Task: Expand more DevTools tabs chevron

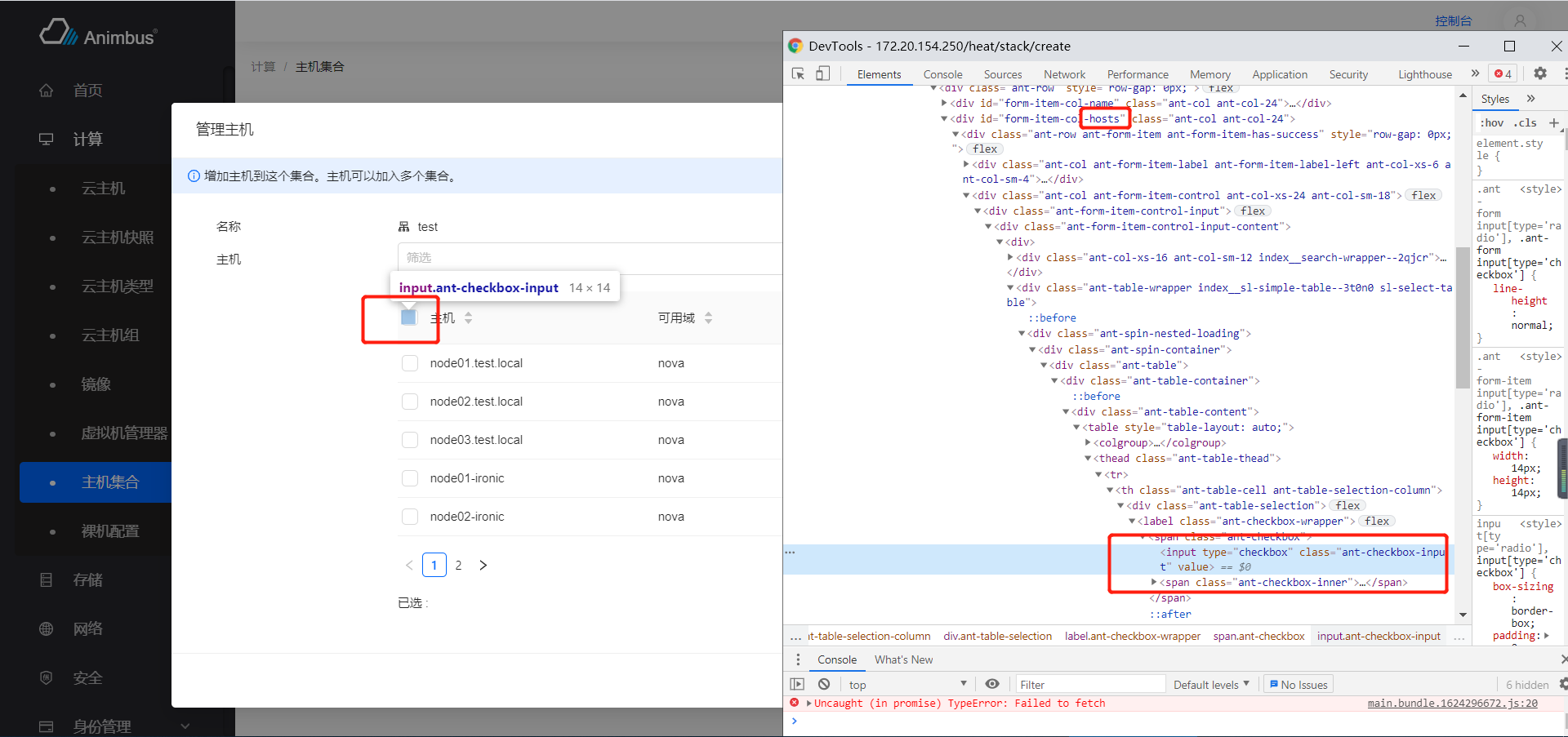Action: pos(1475,73)
